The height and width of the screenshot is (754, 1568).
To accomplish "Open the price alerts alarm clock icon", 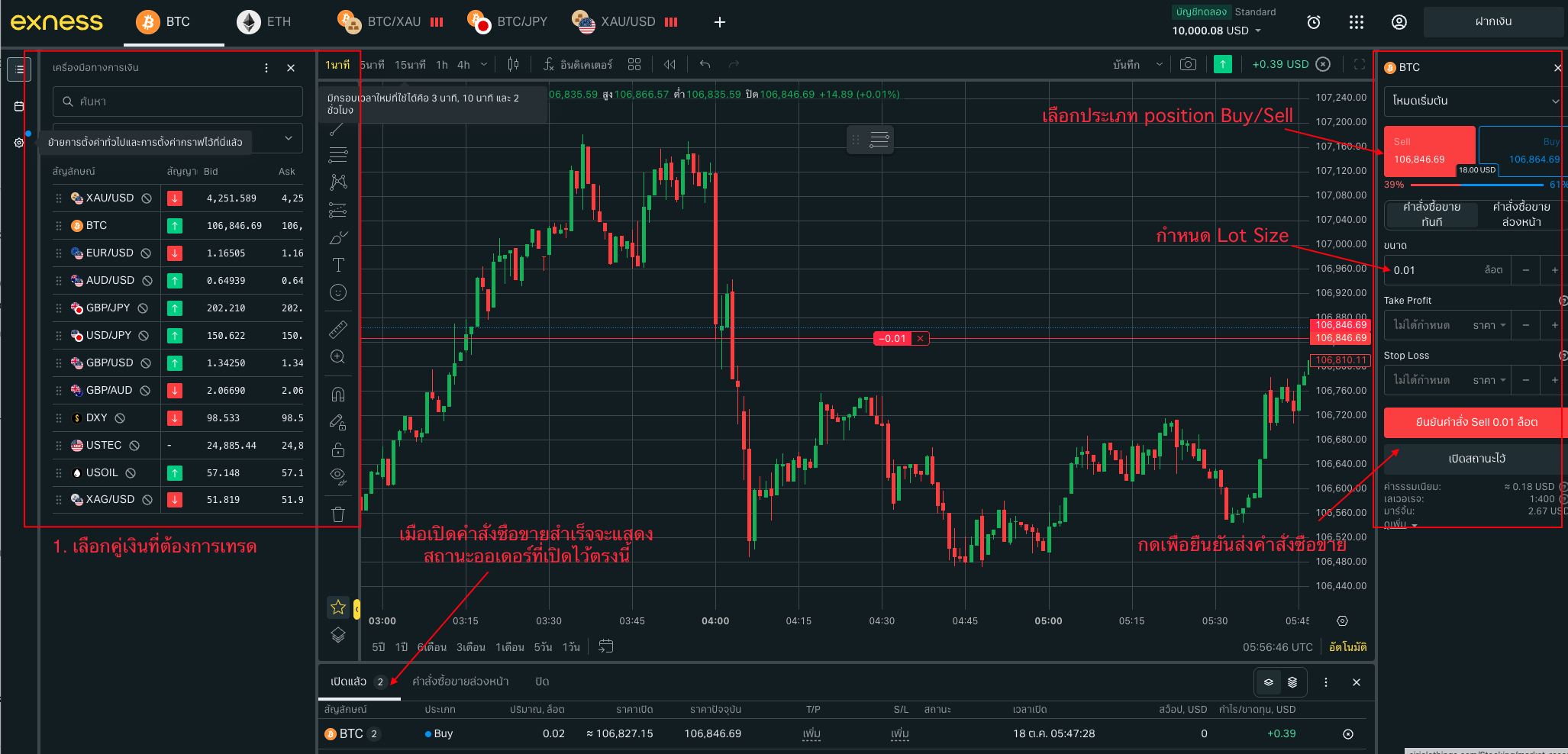I will [1313, 22].
